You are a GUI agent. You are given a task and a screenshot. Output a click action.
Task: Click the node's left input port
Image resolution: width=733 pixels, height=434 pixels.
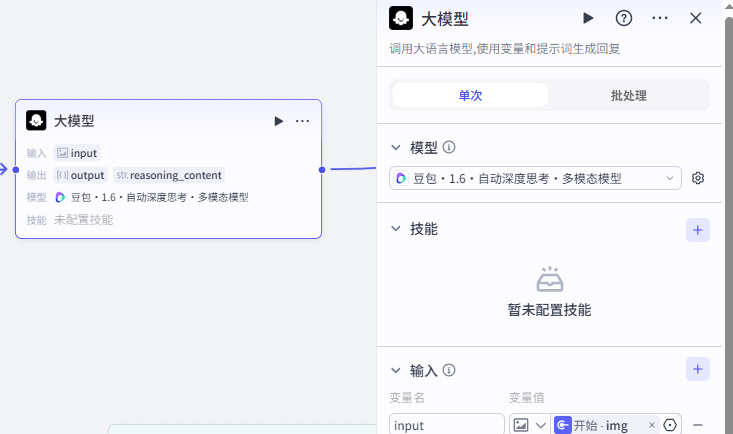point(16,170)
